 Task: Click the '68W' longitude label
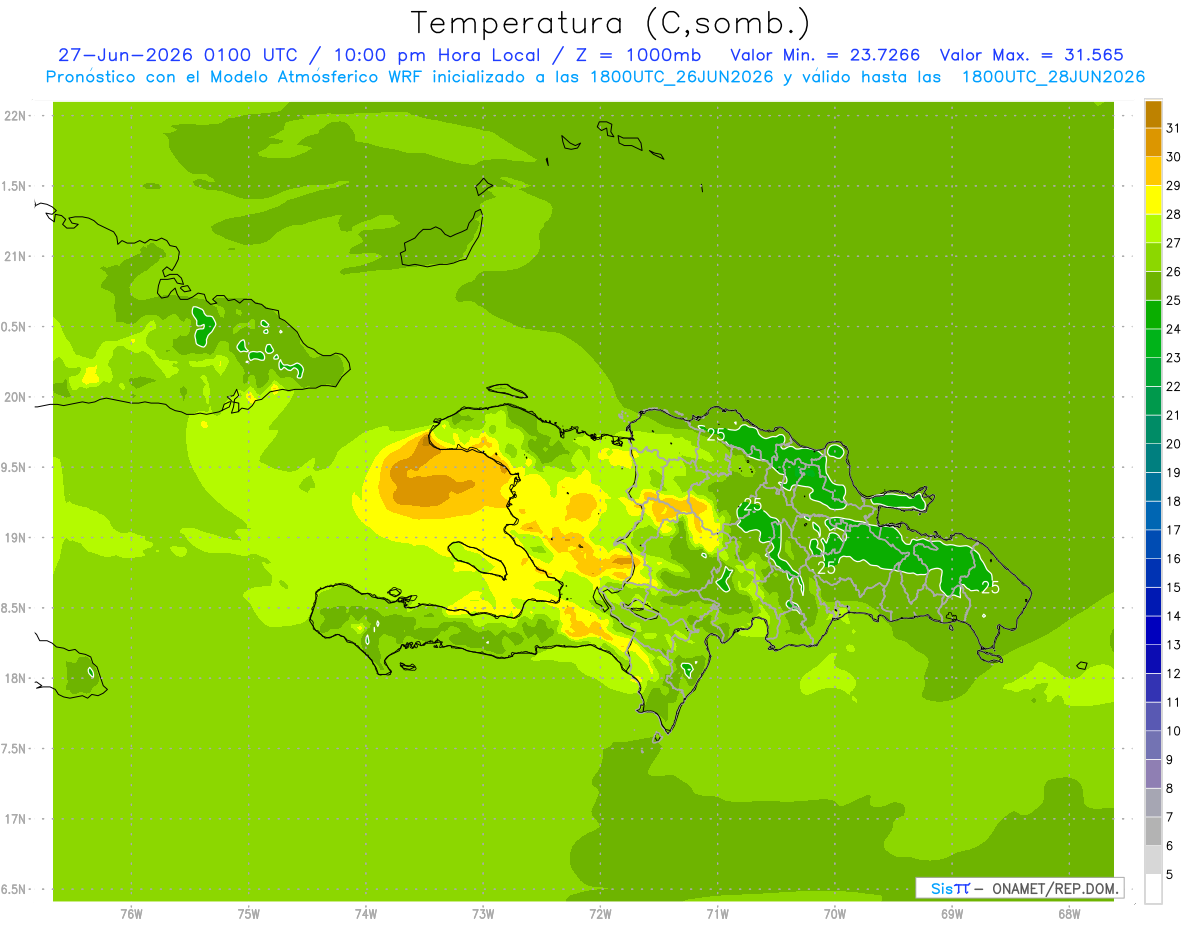tap(1069, 913)
